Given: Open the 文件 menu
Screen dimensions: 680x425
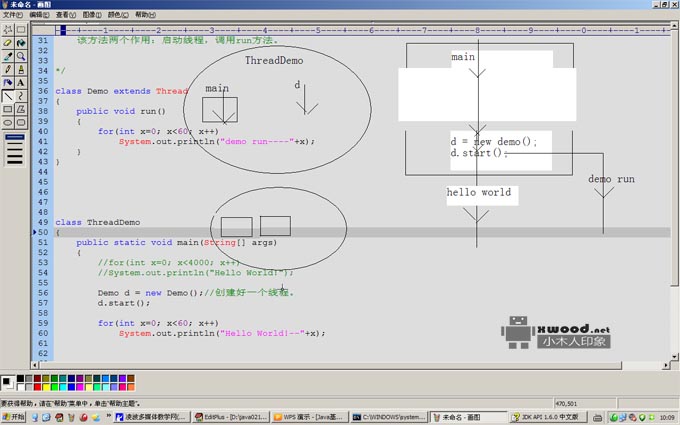Looking at the screenshot, I should coord(13,15).
